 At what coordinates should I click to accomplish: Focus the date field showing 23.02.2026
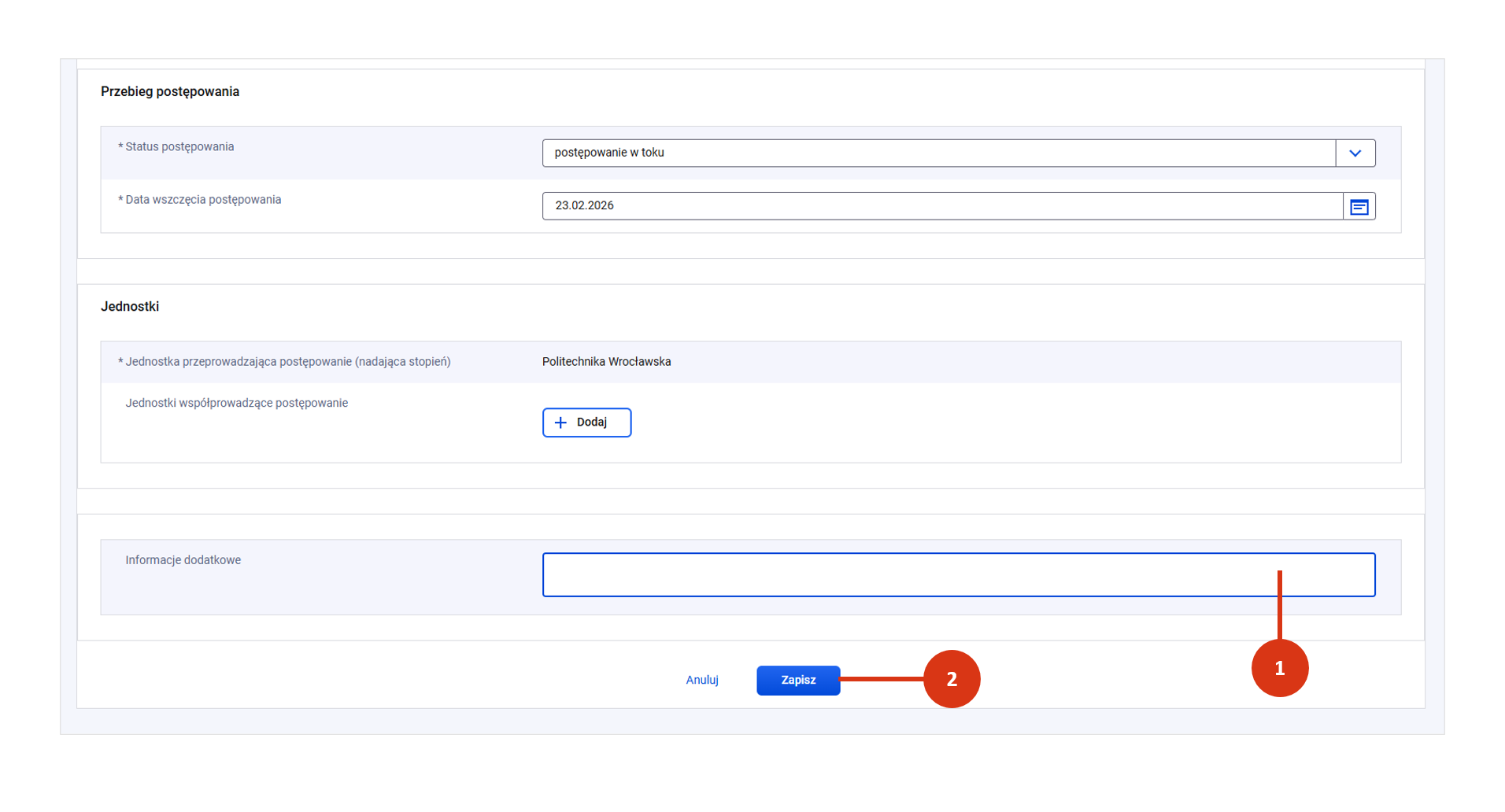click(941, 206)
